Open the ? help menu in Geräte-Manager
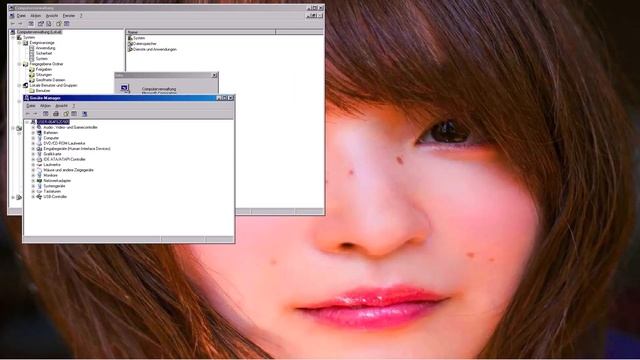The height and width of the screenshot is (360, 640). 73,106
